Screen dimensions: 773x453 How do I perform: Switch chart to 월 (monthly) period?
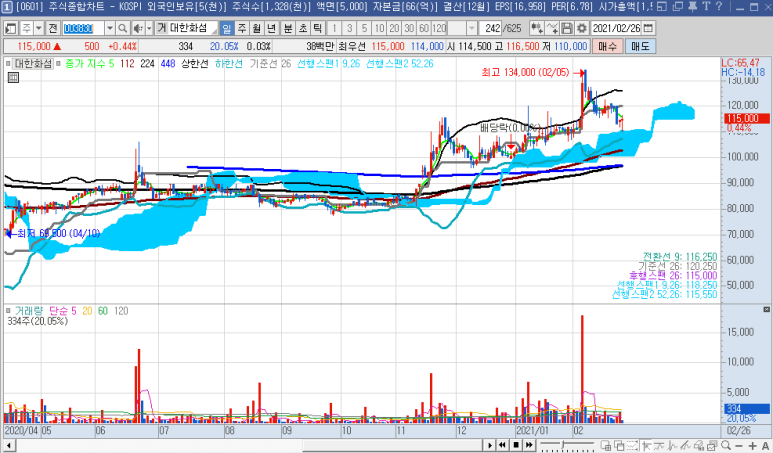[258, 28]
